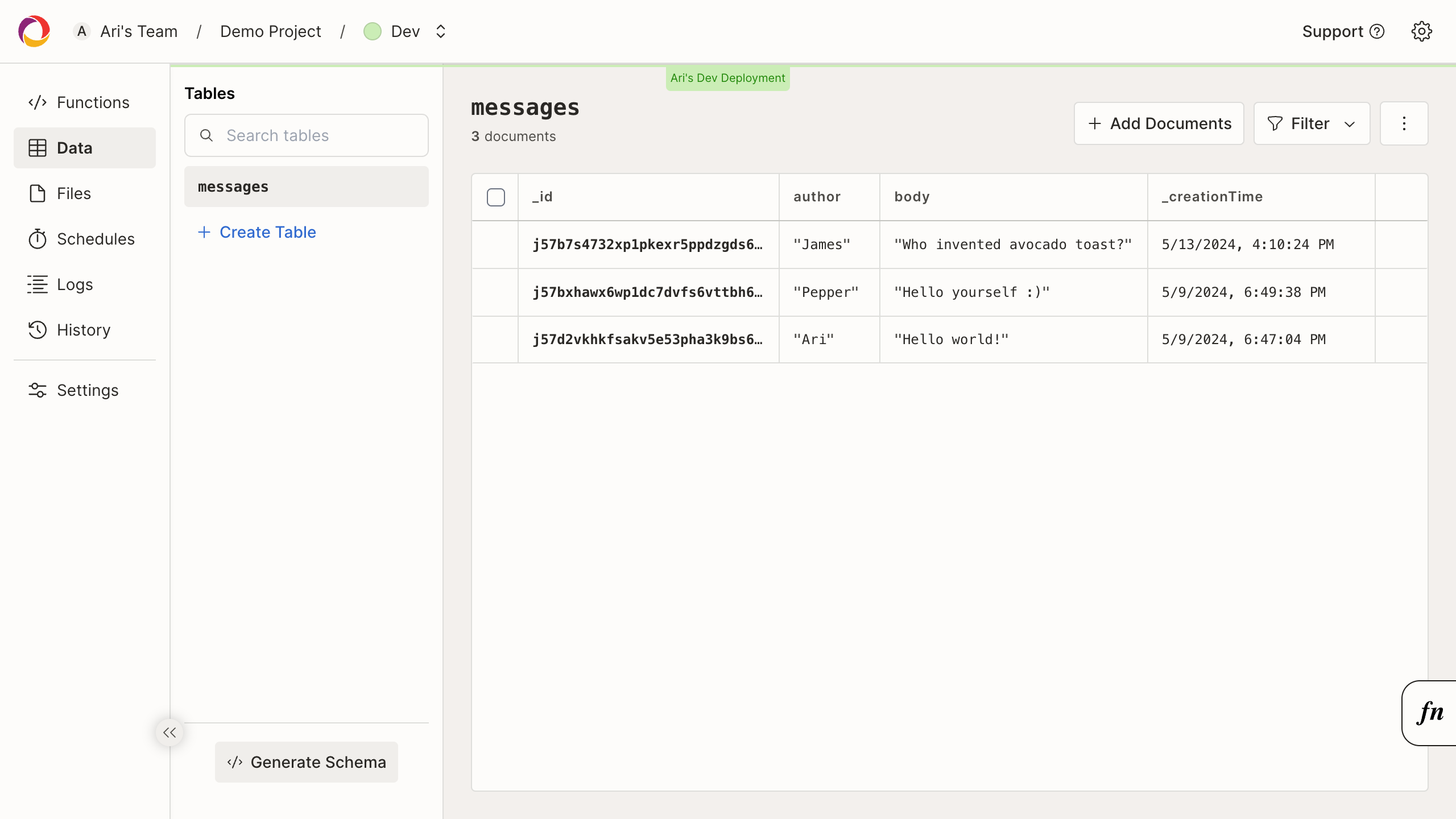Click "Hello yourself :)" body cell
This screenshot has height=819, width=1456.
pyautogui.click(x=1014, y=292)
